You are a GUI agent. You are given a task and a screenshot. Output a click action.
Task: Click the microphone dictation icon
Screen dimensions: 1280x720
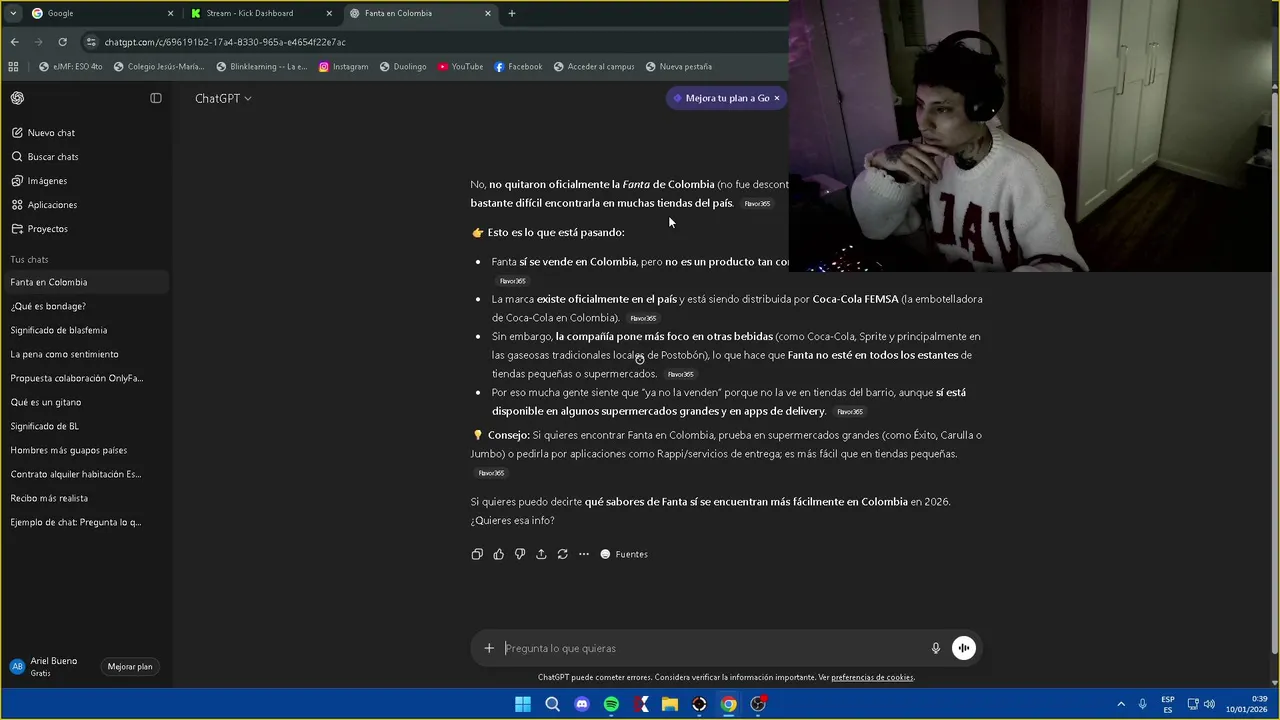click(936, 648)
